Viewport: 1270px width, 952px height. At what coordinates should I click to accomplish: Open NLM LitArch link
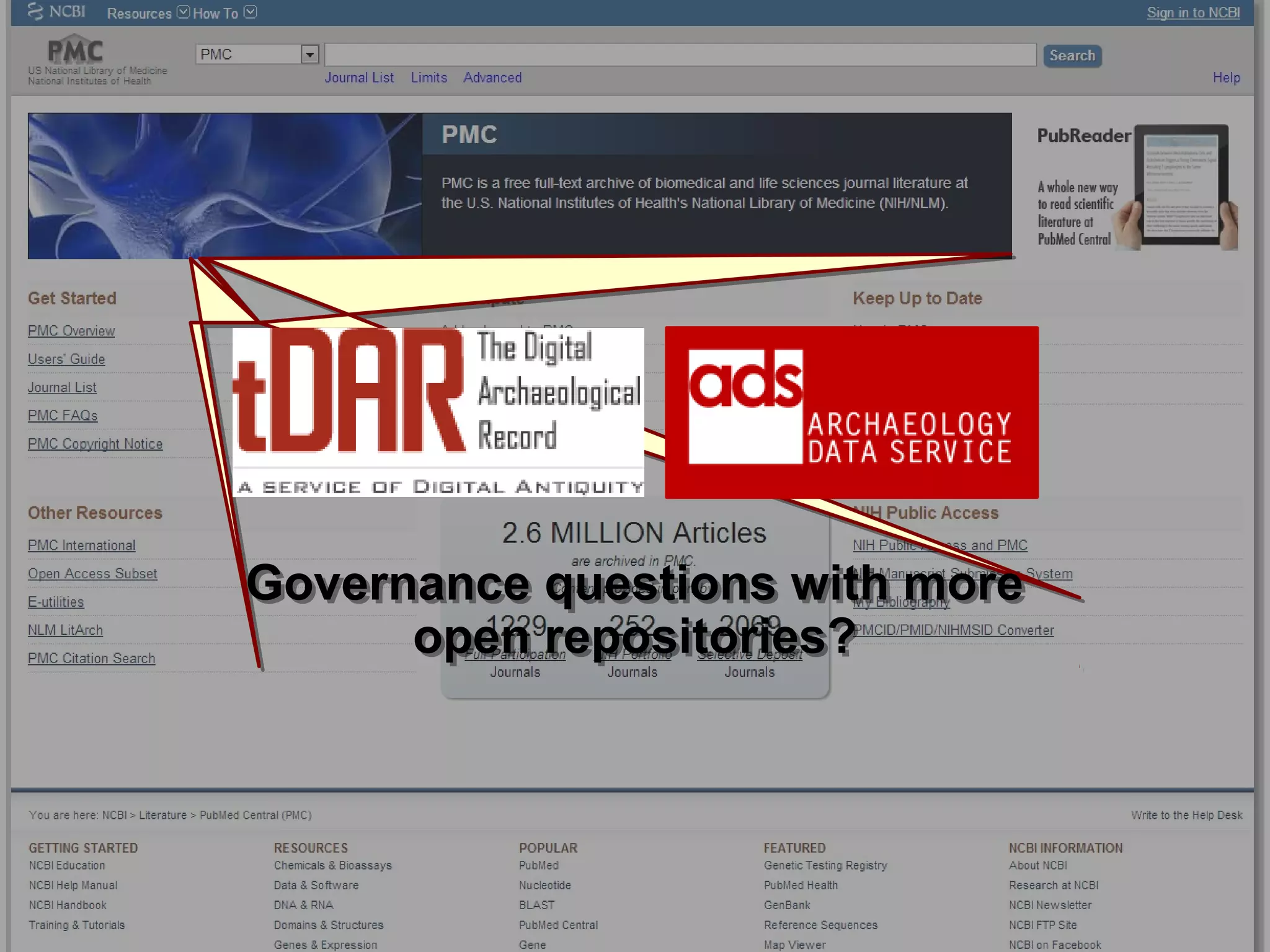(65, 630)
